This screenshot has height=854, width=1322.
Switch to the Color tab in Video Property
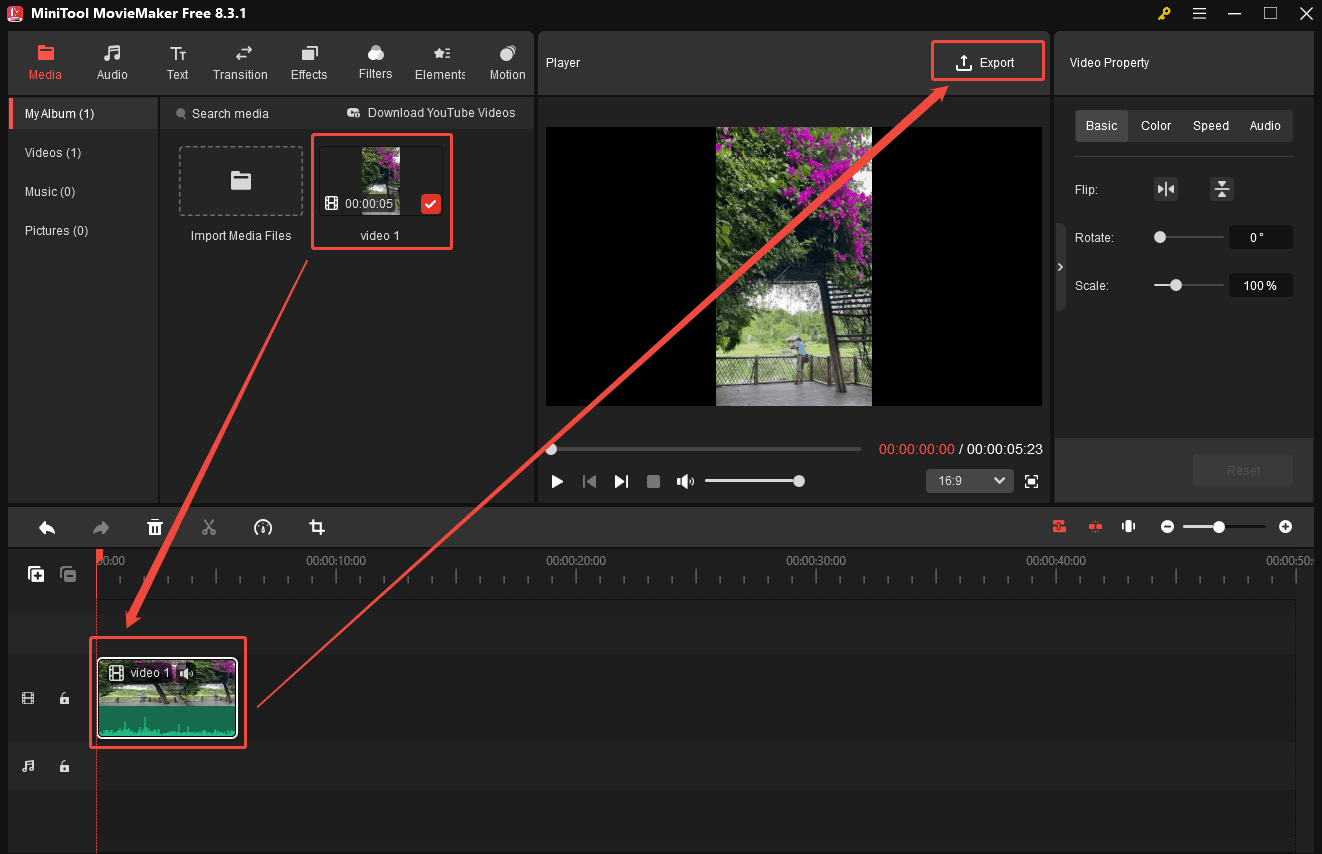click(1155, 125)
